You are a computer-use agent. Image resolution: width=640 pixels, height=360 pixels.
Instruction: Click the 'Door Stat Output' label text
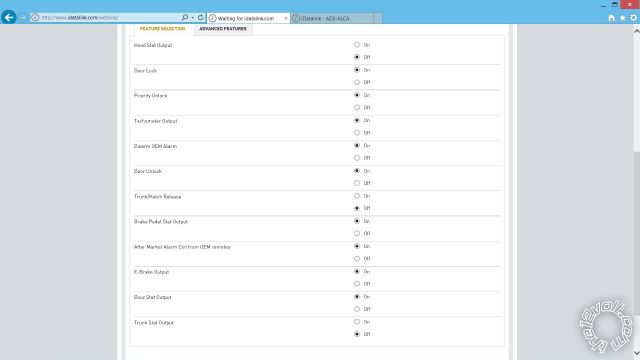[153, 297]
